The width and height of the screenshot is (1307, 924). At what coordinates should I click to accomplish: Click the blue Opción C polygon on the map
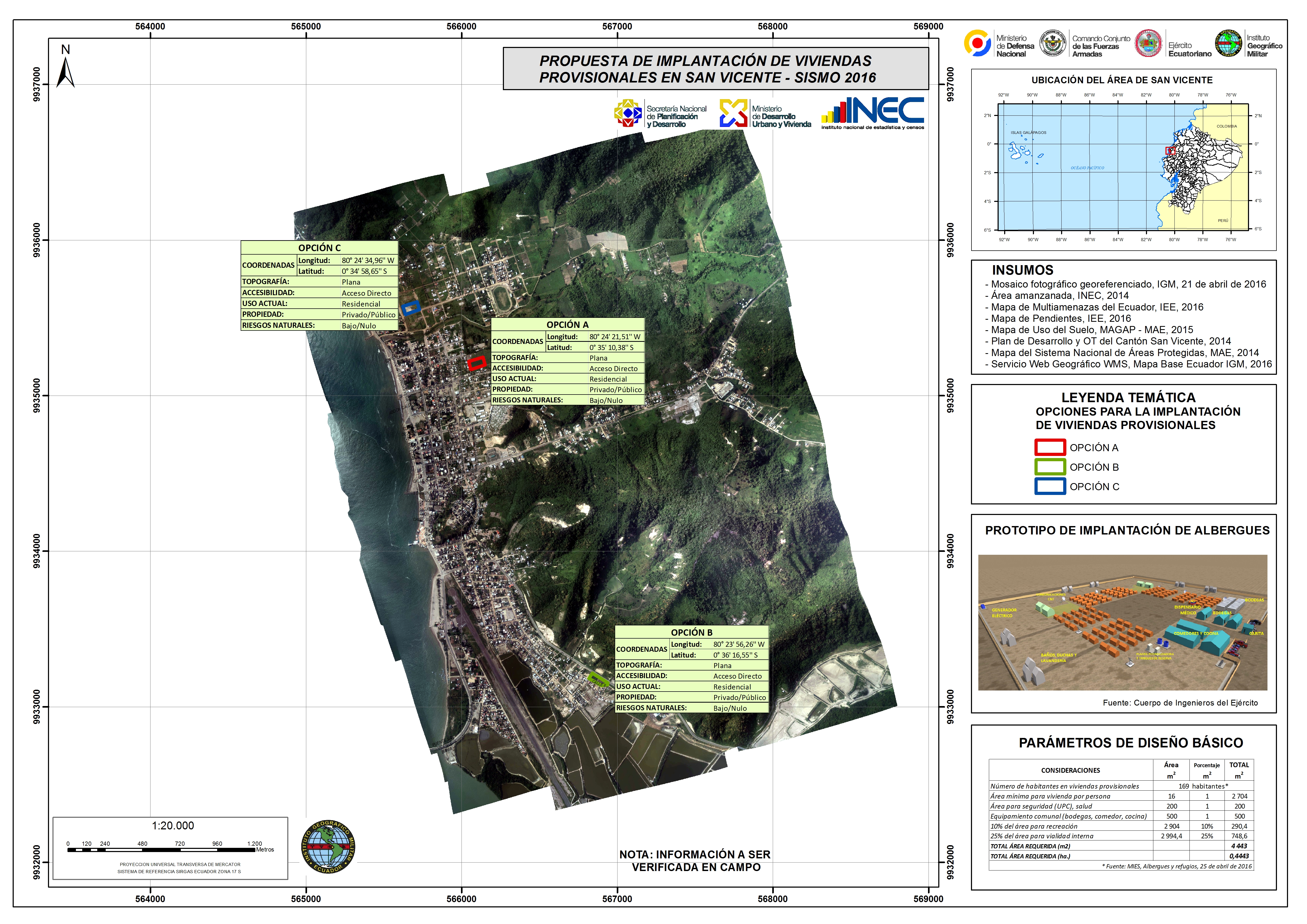click(410, 308)
